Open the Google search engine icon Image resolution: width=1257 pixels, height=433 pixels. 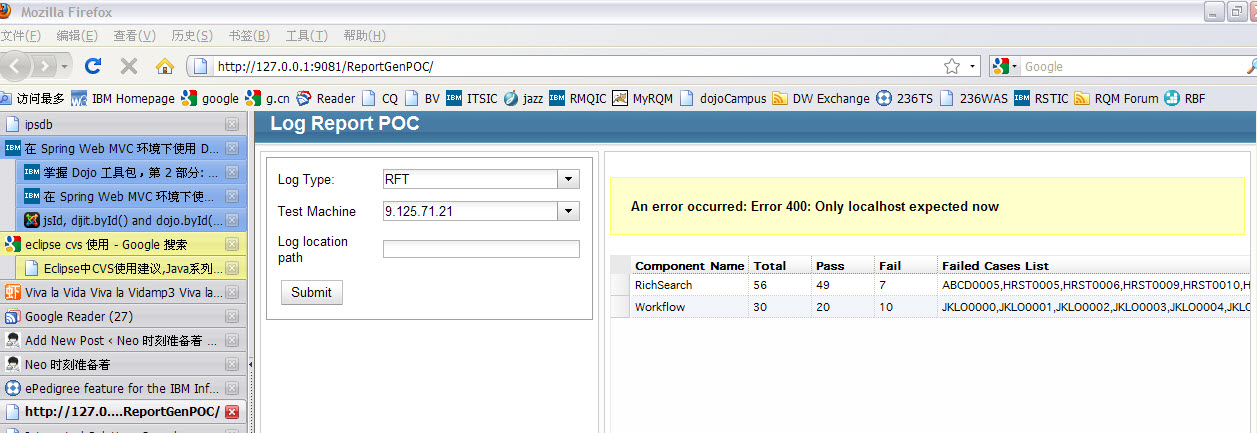pyautogui.click(x=1003, y=66)
